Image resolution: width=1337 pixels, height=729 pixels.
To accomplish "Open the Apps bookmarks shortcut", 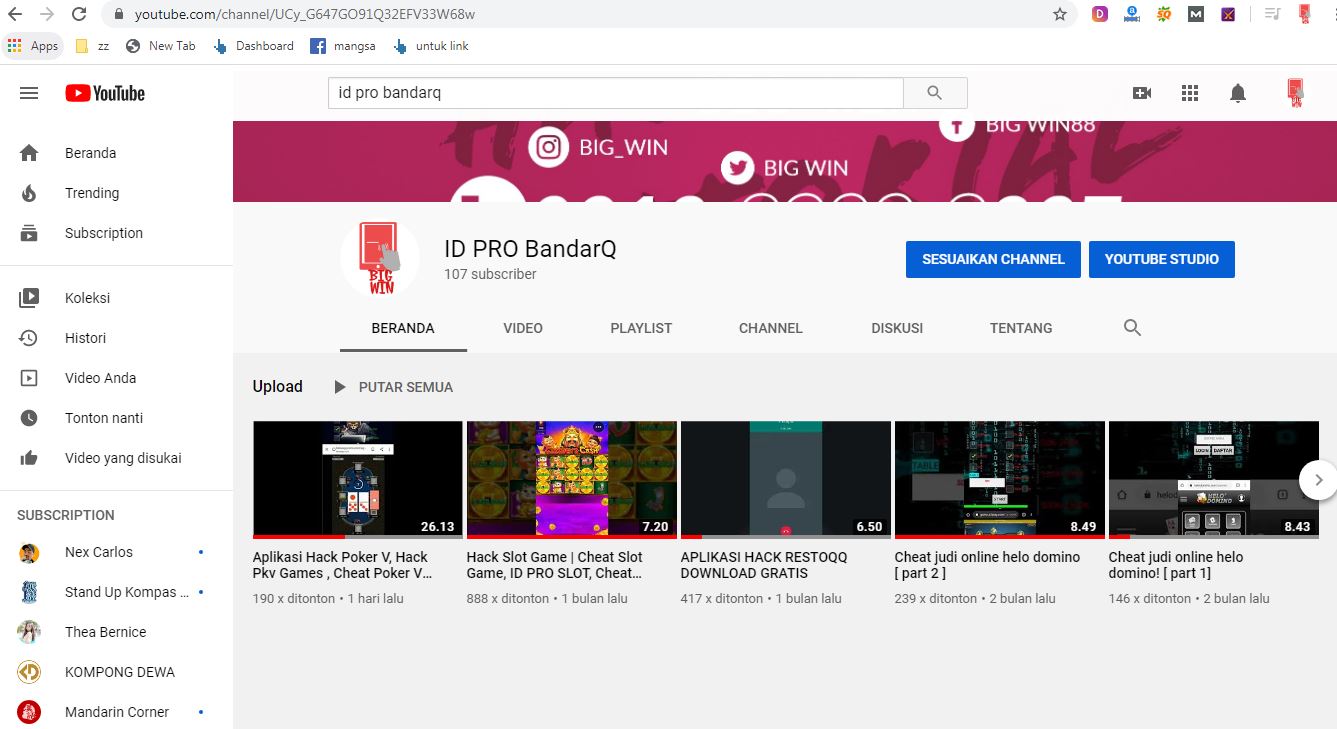I will (x=33, y=46).
